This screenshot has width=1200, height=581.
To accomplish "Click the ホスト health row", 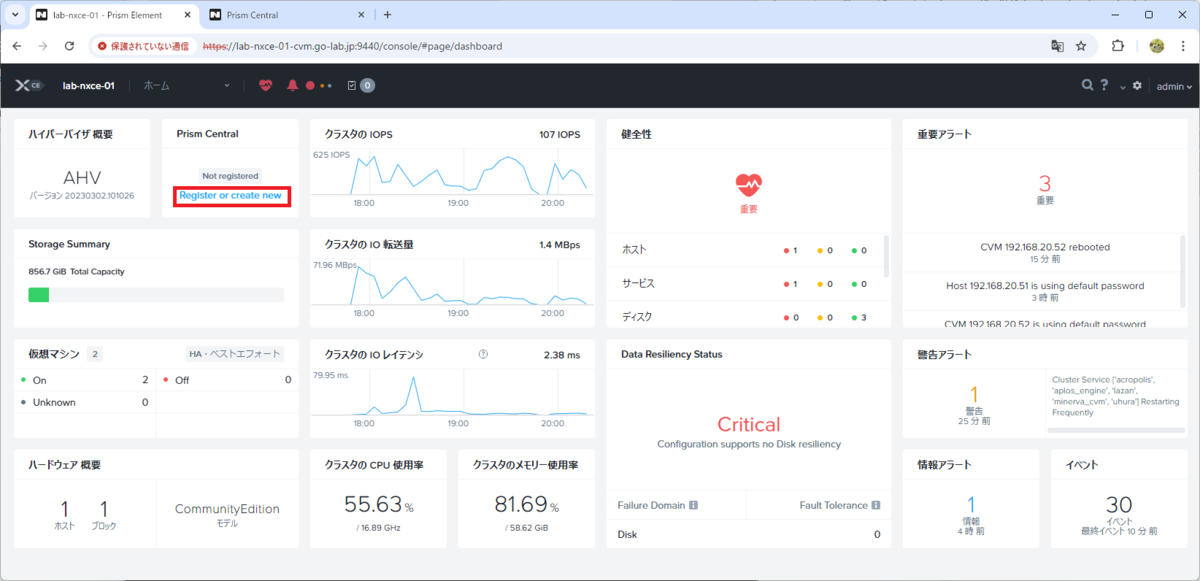I will tap(745, 249).
